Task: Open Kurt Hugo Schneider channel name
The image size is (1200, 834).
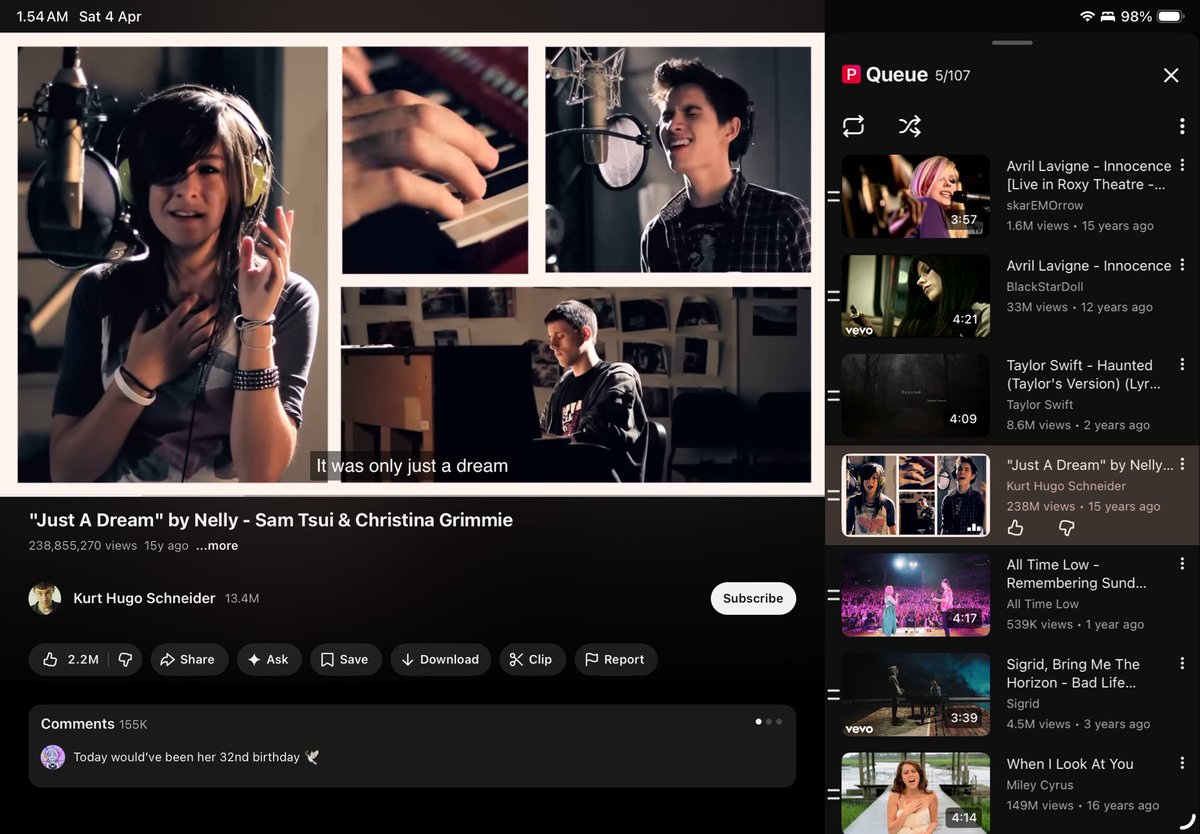Action: tap(144, 598)
